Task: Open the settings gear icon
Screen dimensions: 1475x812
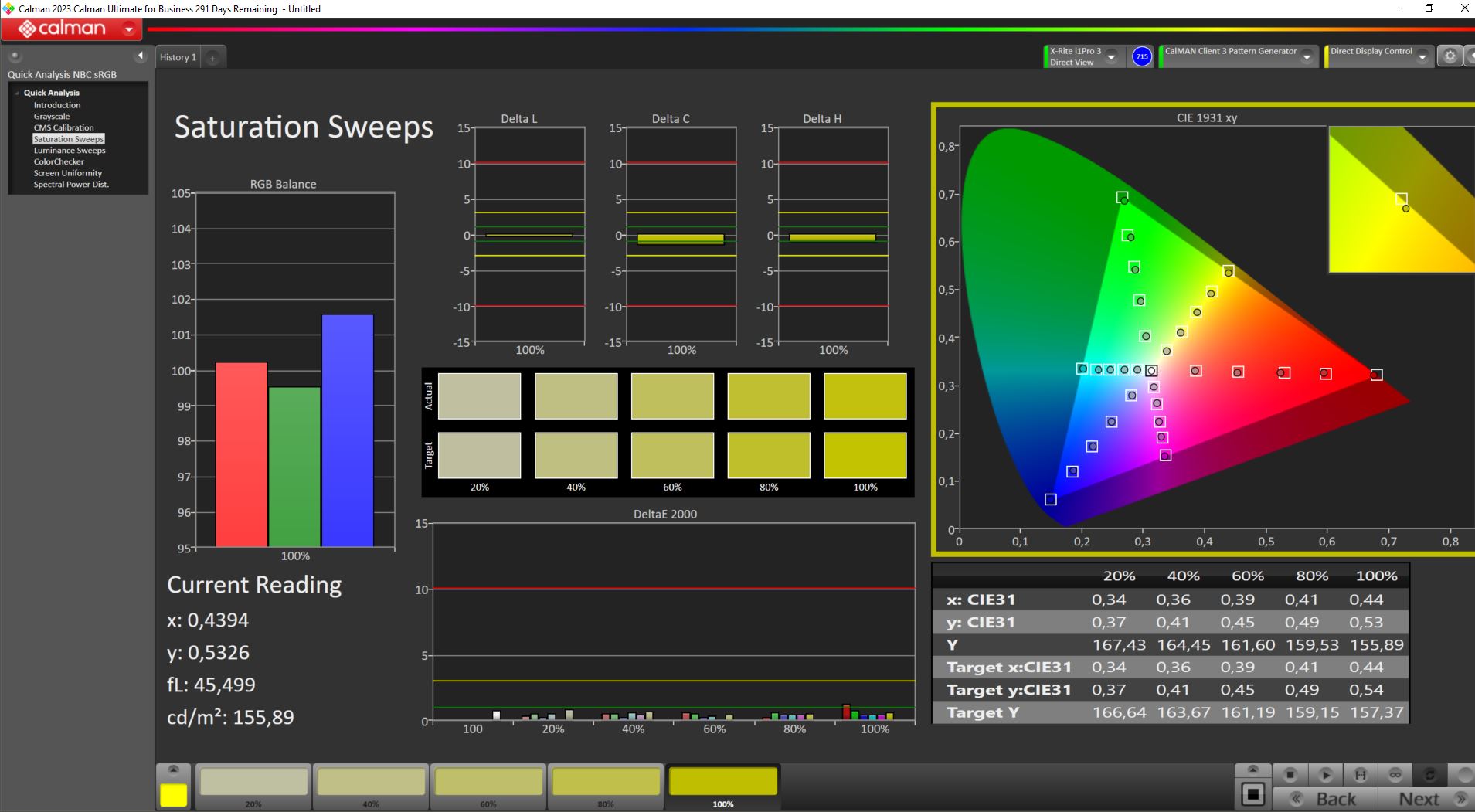Action: click(1450, 56)
